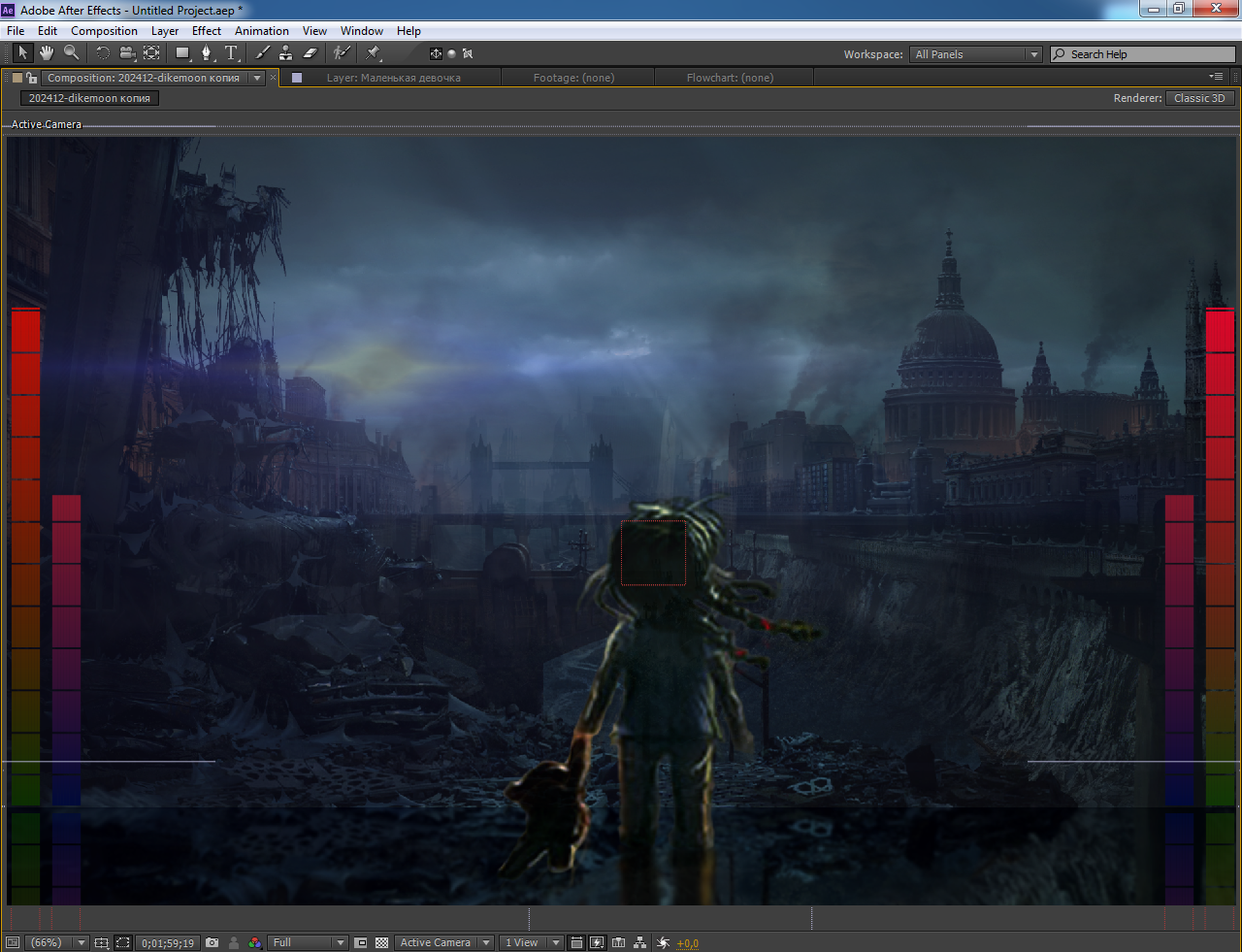Open the Composition menu
Image resolution: width=1242 pixels, height=952 pixels.
tap(104, 31)
